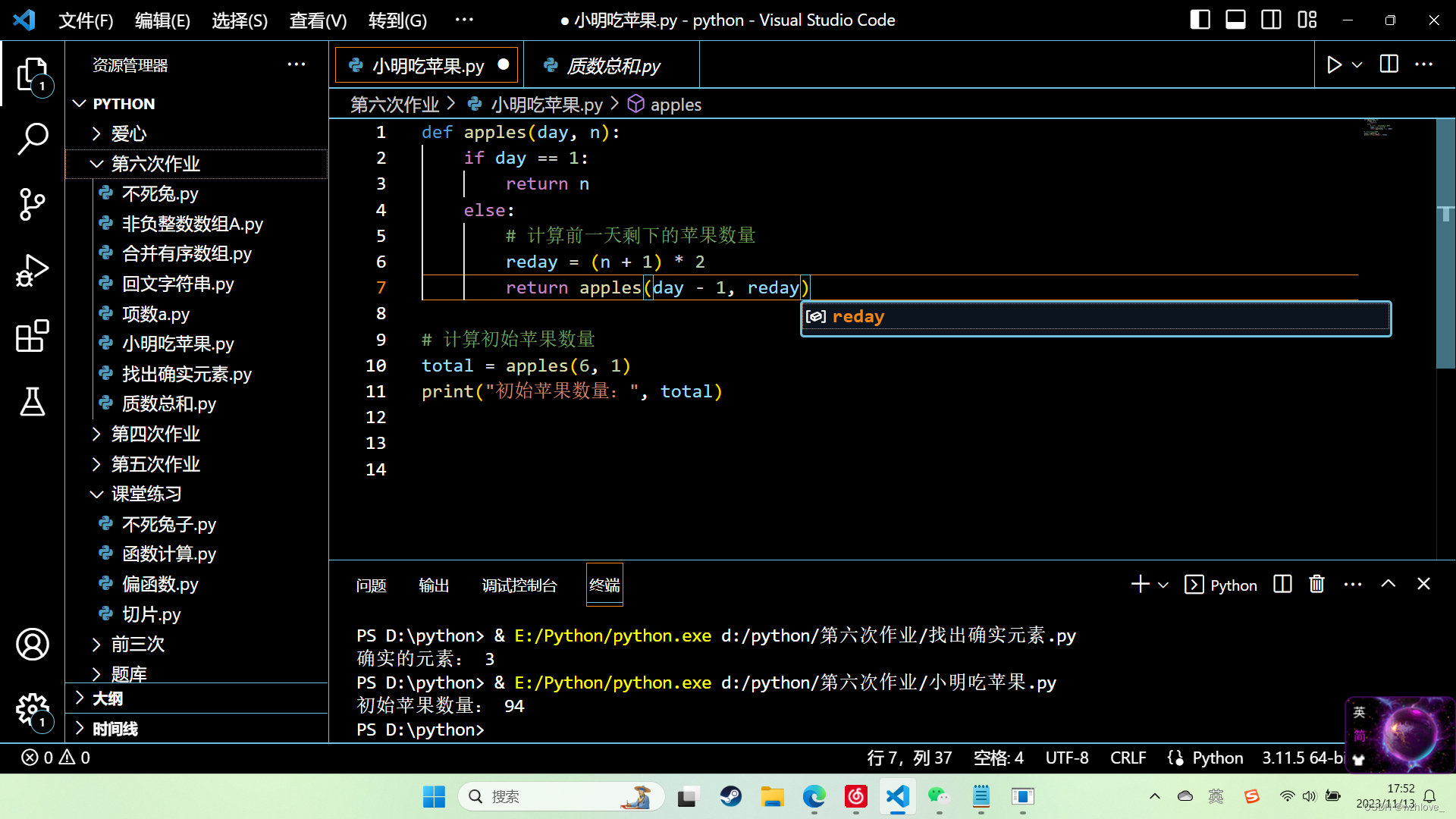This screenshot has width=1456, height=819.
Task: Open the 转到(G) menu
Action: click(397, 20)
